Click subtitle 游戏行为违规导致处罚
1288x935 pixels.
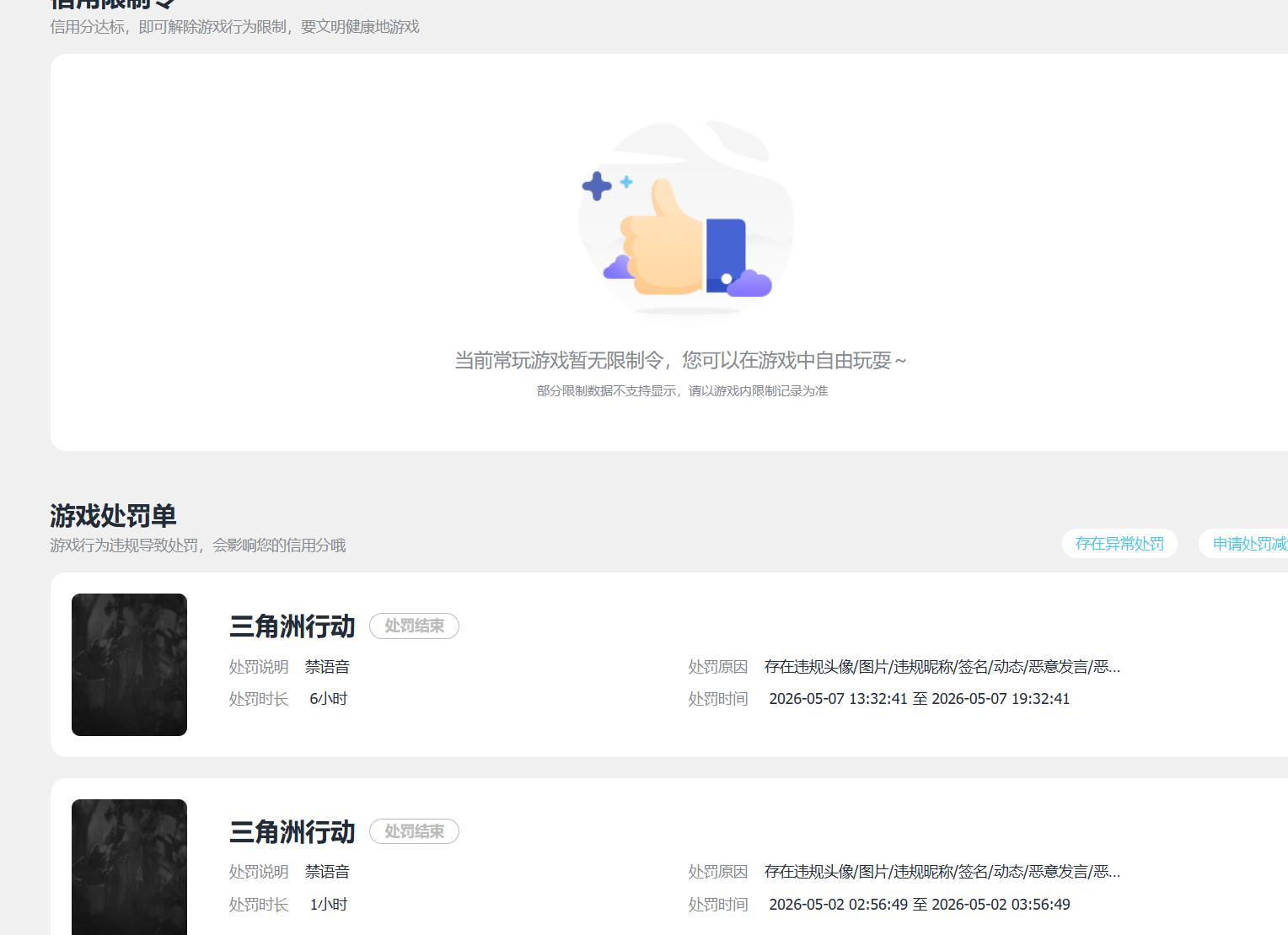pyautogui.click(x=123, y=545)
